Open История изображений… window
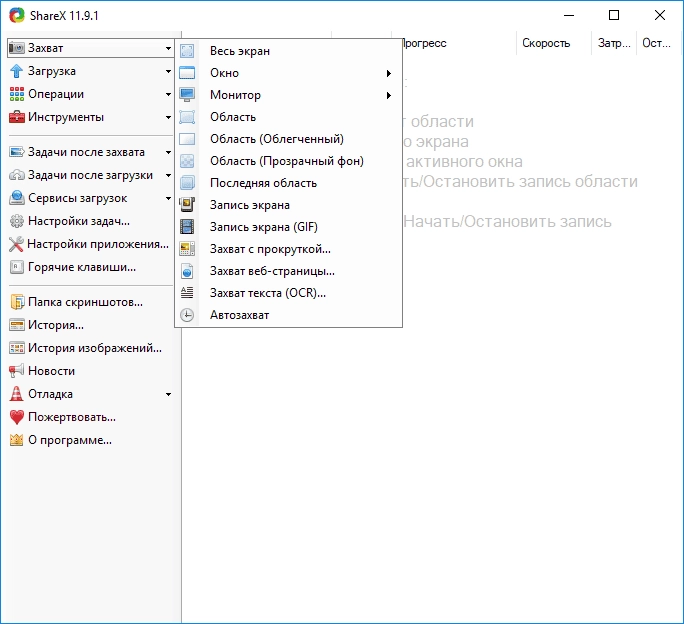The width and height of the screenshot is (684, 624). click(90, 348)
